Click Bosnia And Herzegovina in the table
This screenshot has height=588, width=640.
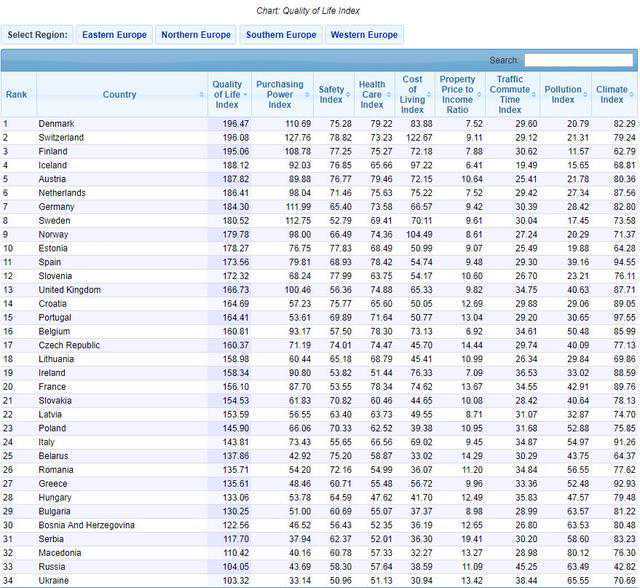86,524
